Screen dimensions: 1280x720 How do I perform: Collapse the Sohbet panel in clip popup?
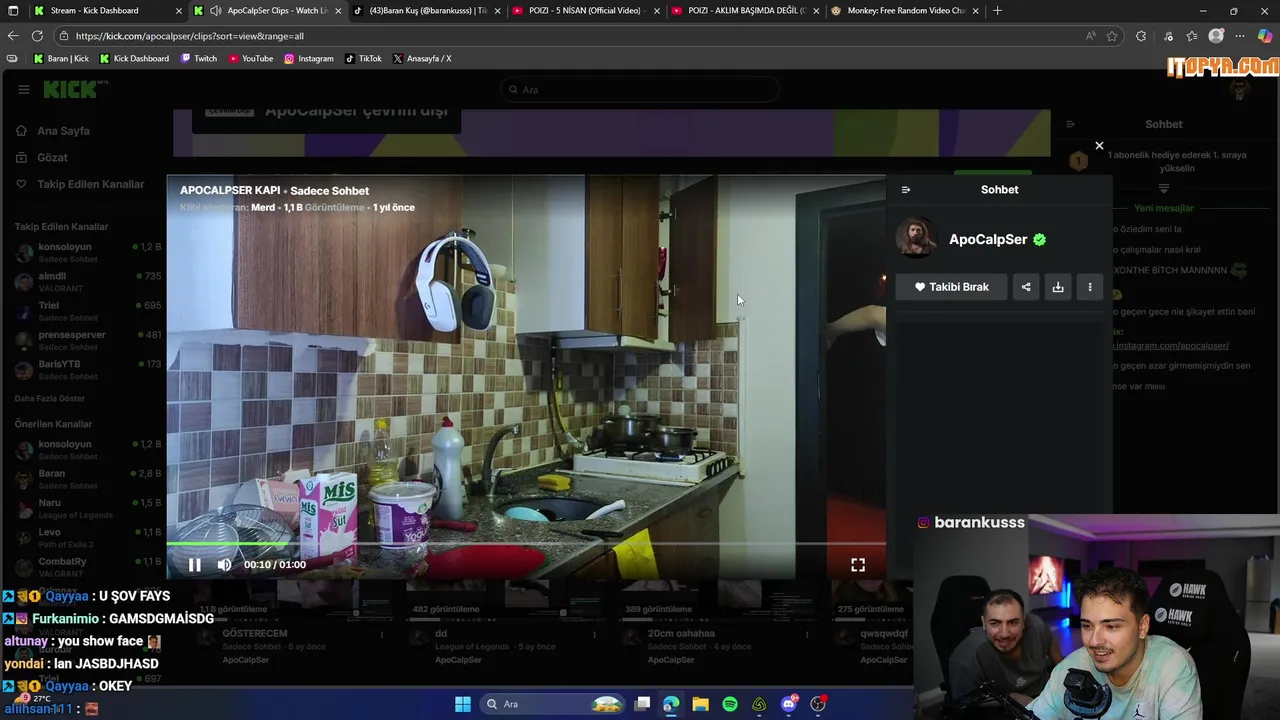coord(906,190)
